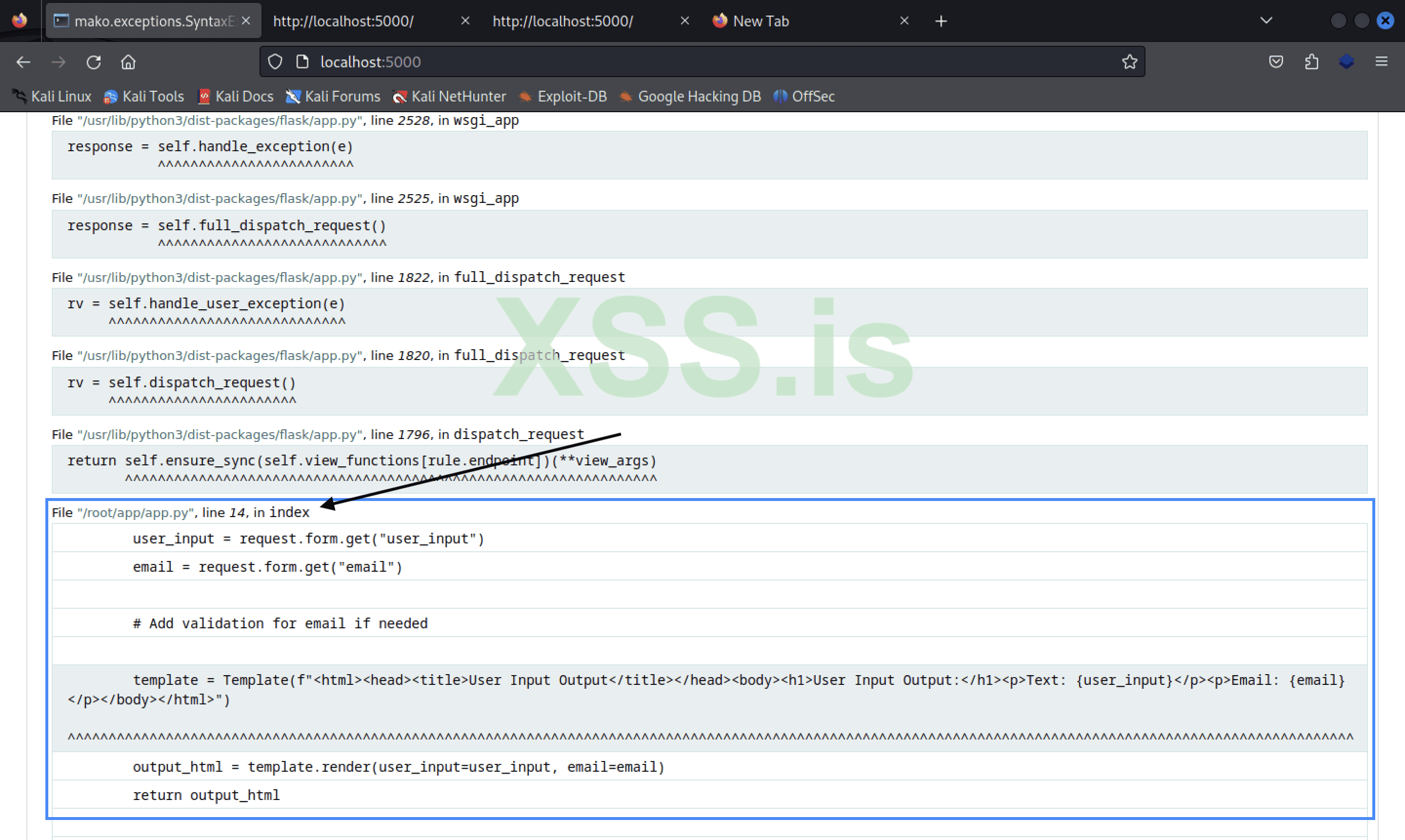Click the browser Back arrow button
The width and height of the screenshot is (1405, 840).
pos(23,61)
